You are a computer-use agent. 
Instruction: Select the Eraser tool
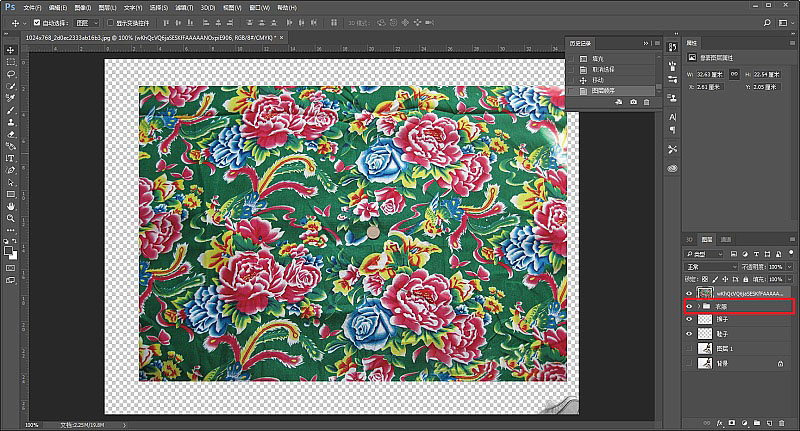10,135
